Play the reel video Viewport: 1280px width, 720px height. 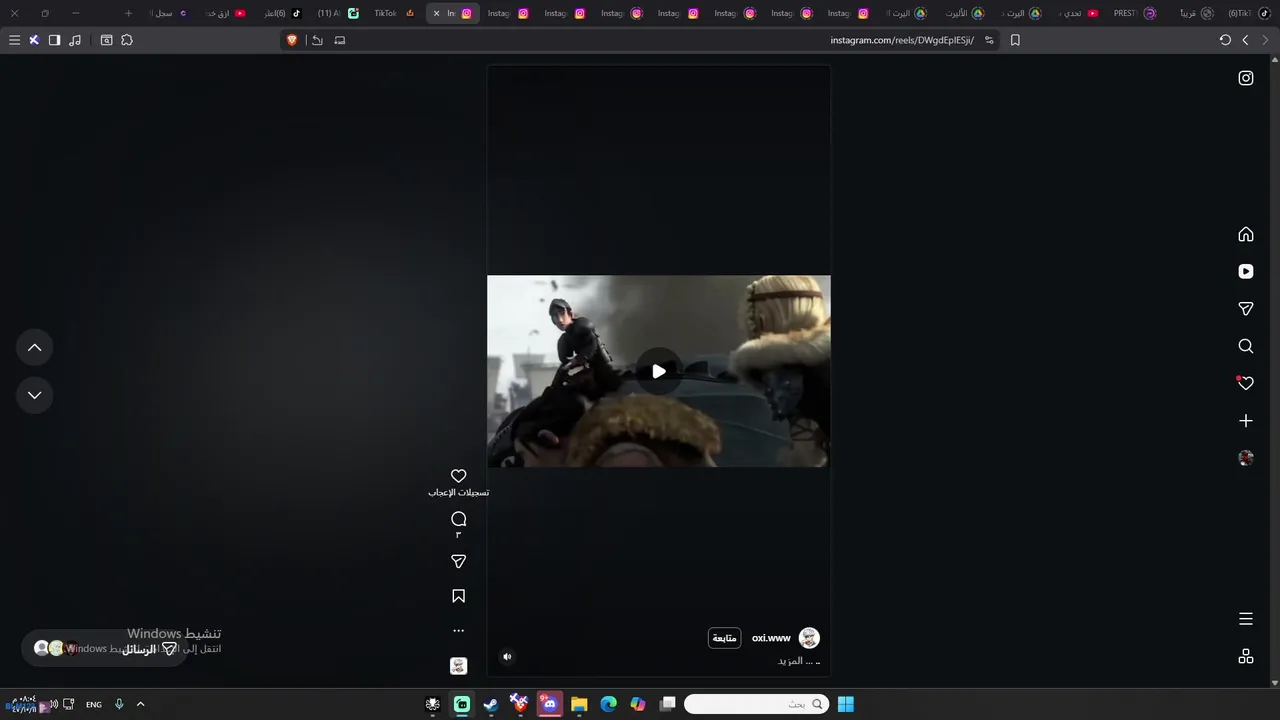pyautogui.click(x=659, y=371)
